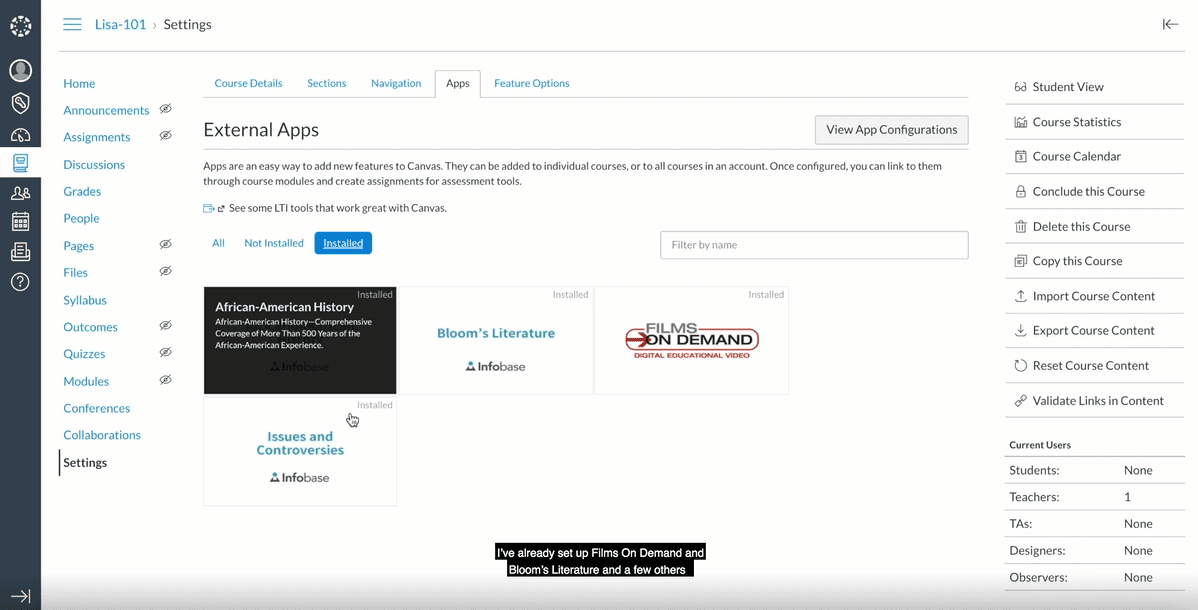Click lock icon beside Conclude this Course
The width and height of the screenshot is (1198, 610).
(x=1020, y=192)
